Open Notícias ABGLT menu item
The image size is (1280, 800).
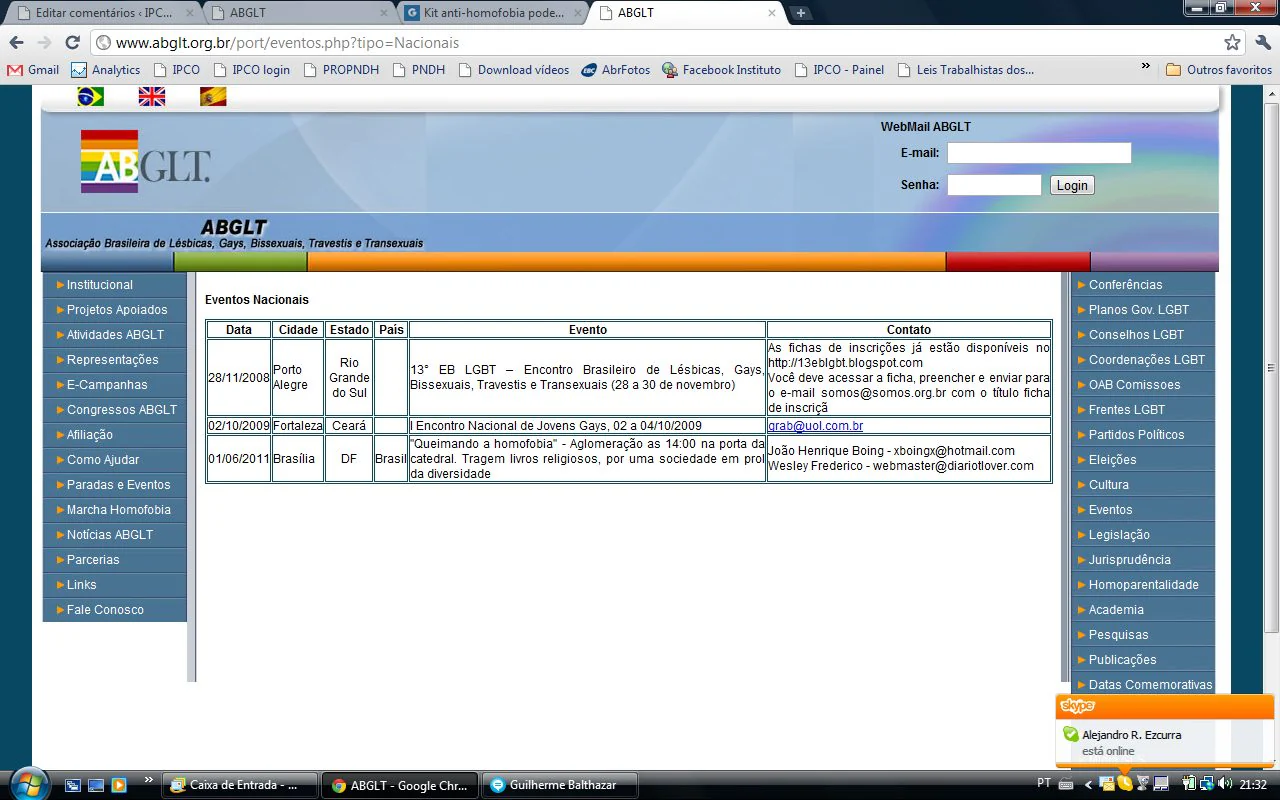tap(114, 535)
